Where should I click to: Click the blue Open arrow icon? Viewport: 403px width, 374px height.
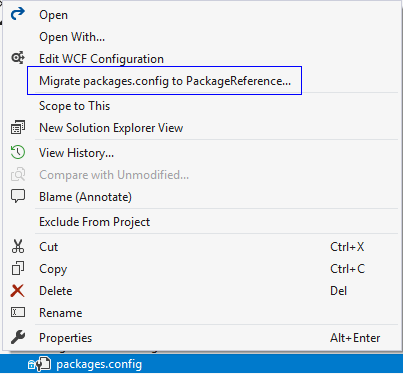pyautogui.click(x=18, y=14)
